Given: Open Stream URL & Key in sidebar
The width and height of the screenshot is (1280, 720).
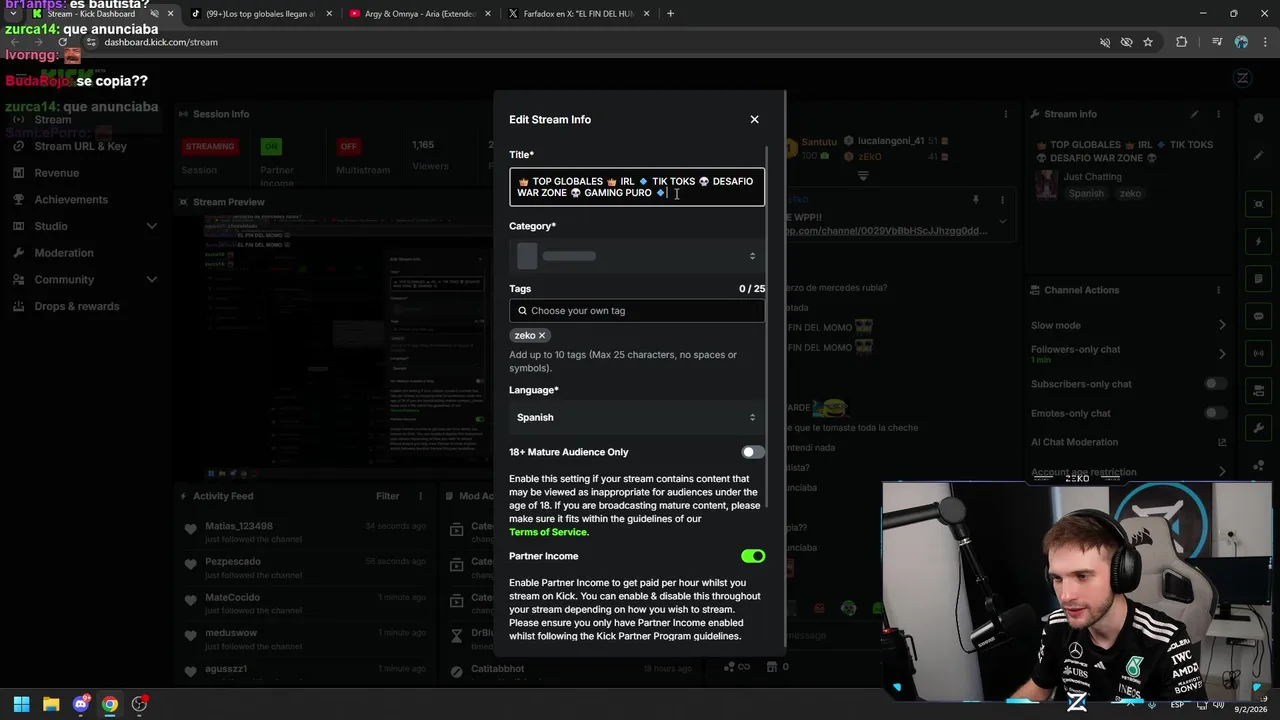Looking at the screenshot, I should coord(80,146).
